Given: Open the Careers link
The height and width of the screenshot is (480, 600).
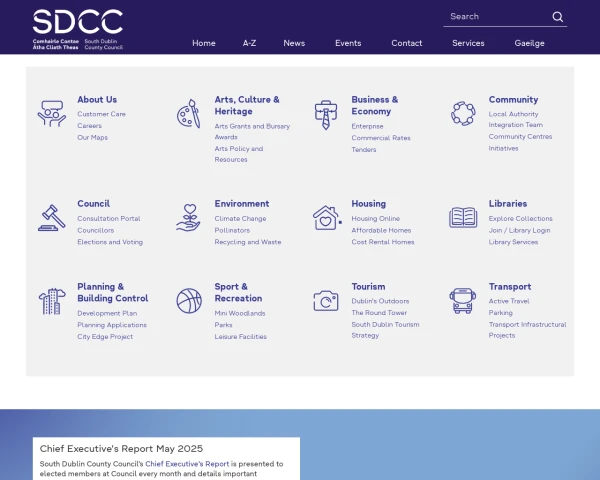Looking at the screenshot, I should [x=89, y=126].
